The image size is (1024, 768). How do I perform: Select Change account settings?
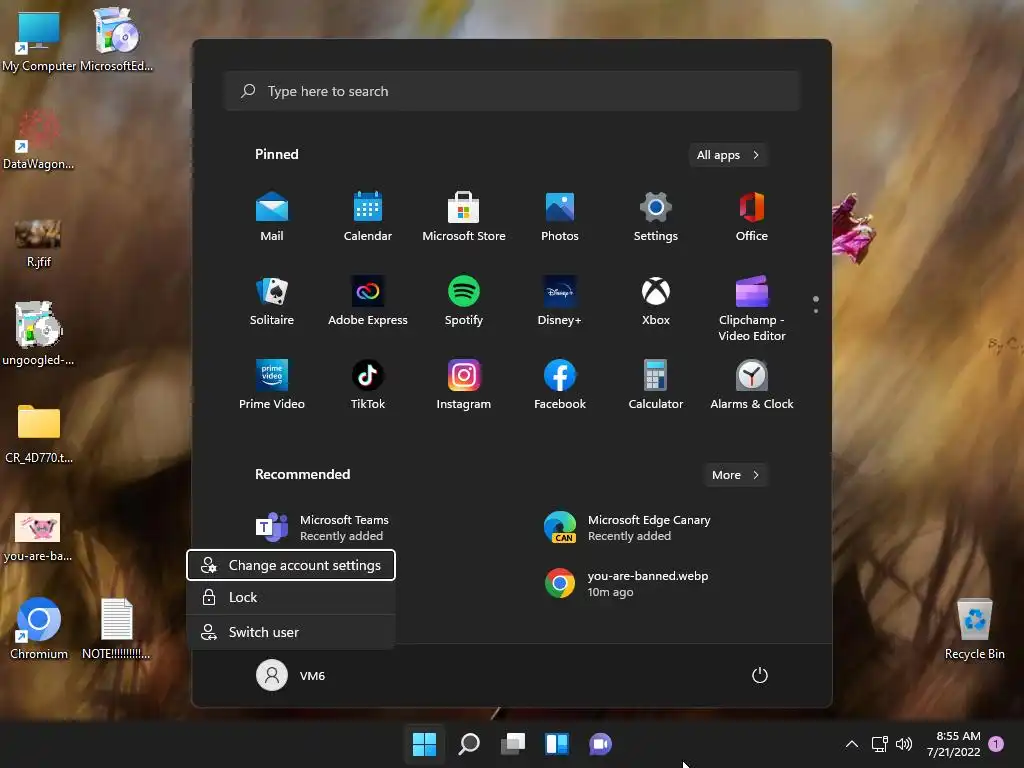pos(291,565)
